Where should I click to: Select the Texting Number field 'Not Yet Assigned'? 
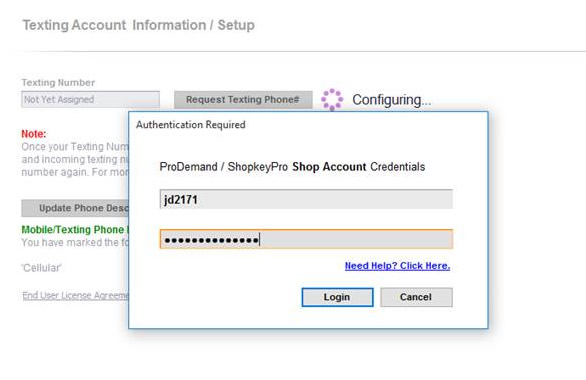point(90,99)
